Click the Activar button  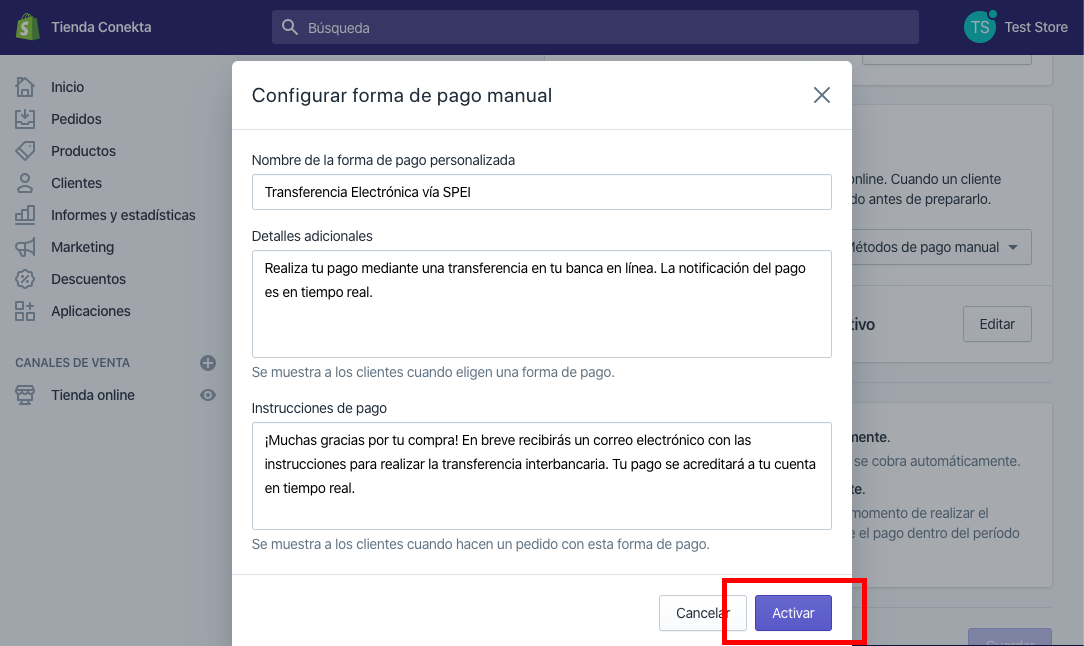[793, 613]
